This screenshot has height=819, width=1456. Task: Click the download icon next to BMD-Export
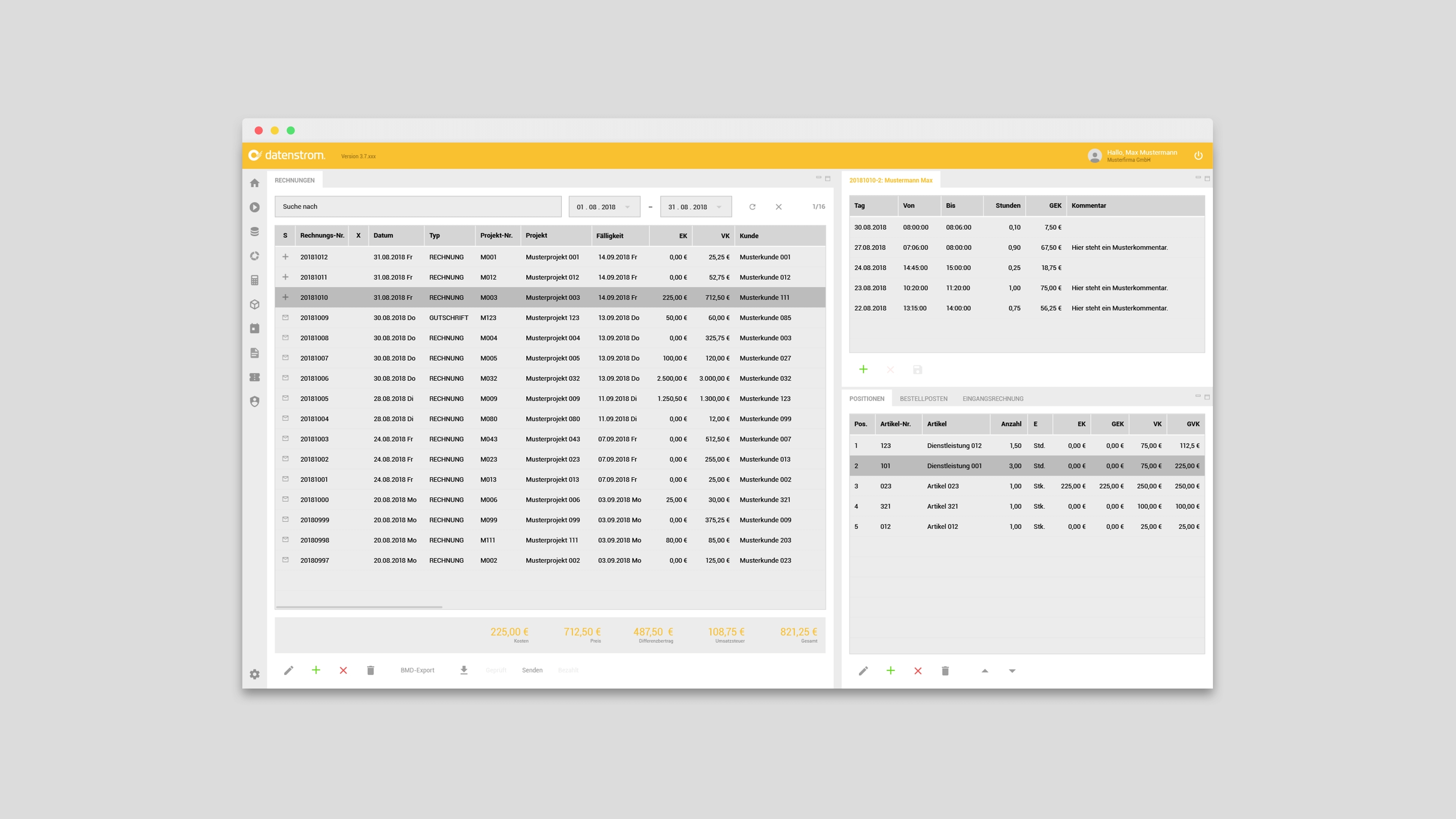coord(463,670)
